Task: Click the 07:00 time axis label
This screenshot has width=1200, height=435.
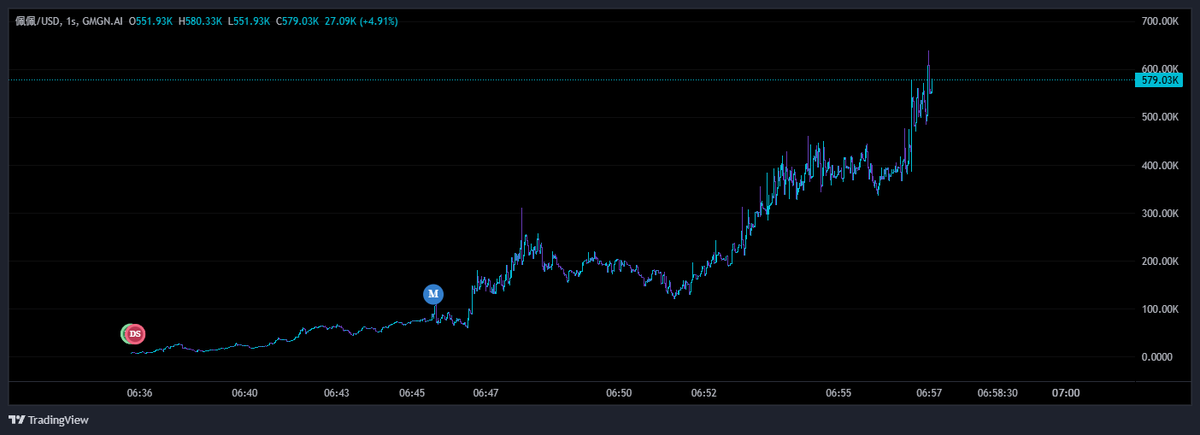Action: click(x=1066, y=394)
